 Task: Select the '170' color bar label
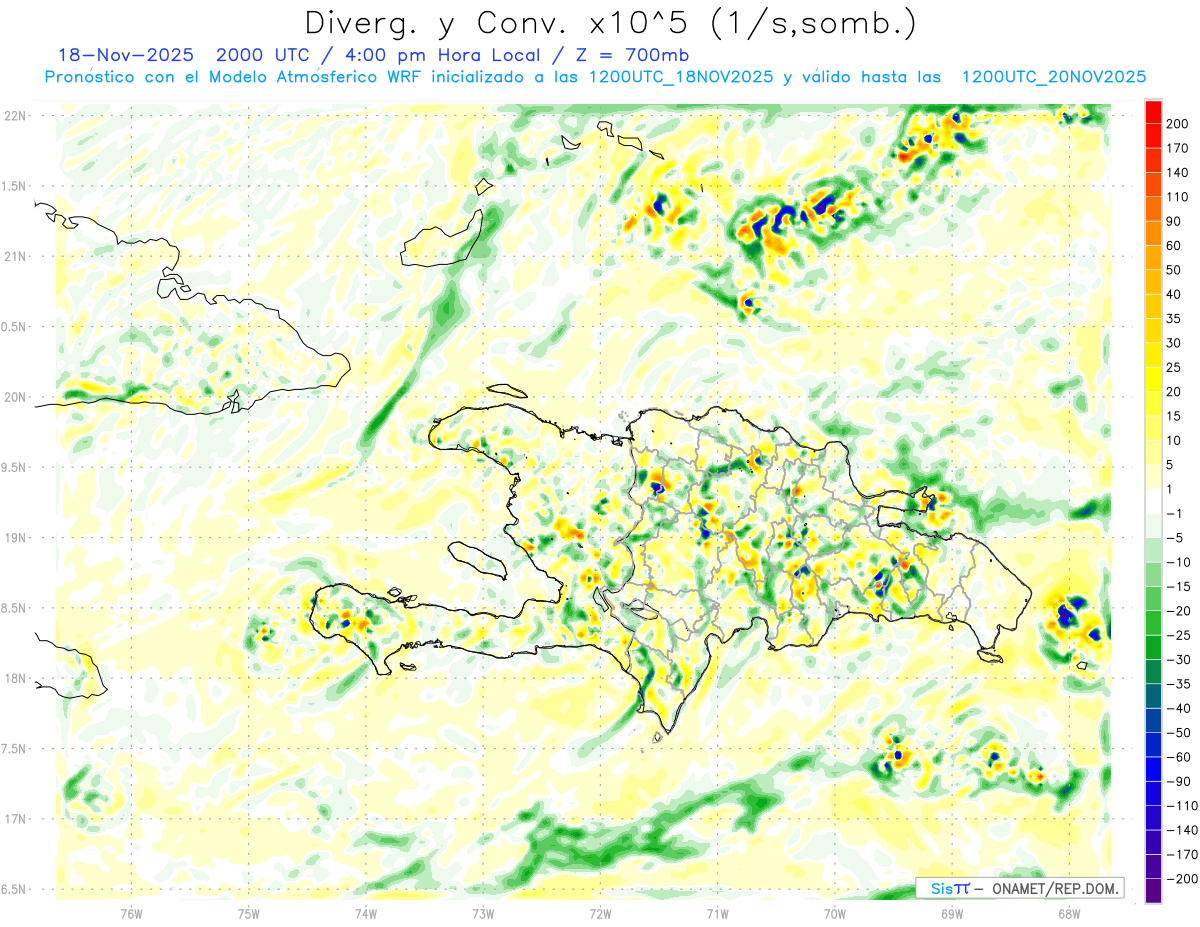1179,148
